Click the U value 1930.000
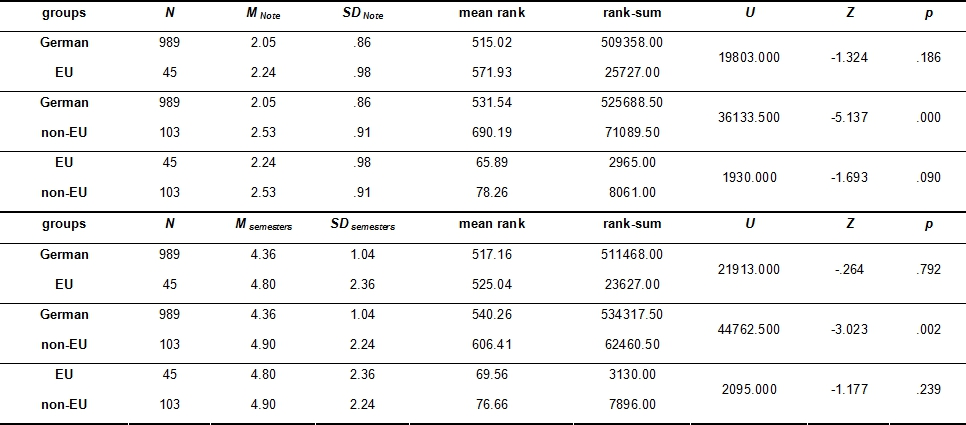The height and width of the screenshot is (425, 966). pyautogui.click(x=749, y=177)
